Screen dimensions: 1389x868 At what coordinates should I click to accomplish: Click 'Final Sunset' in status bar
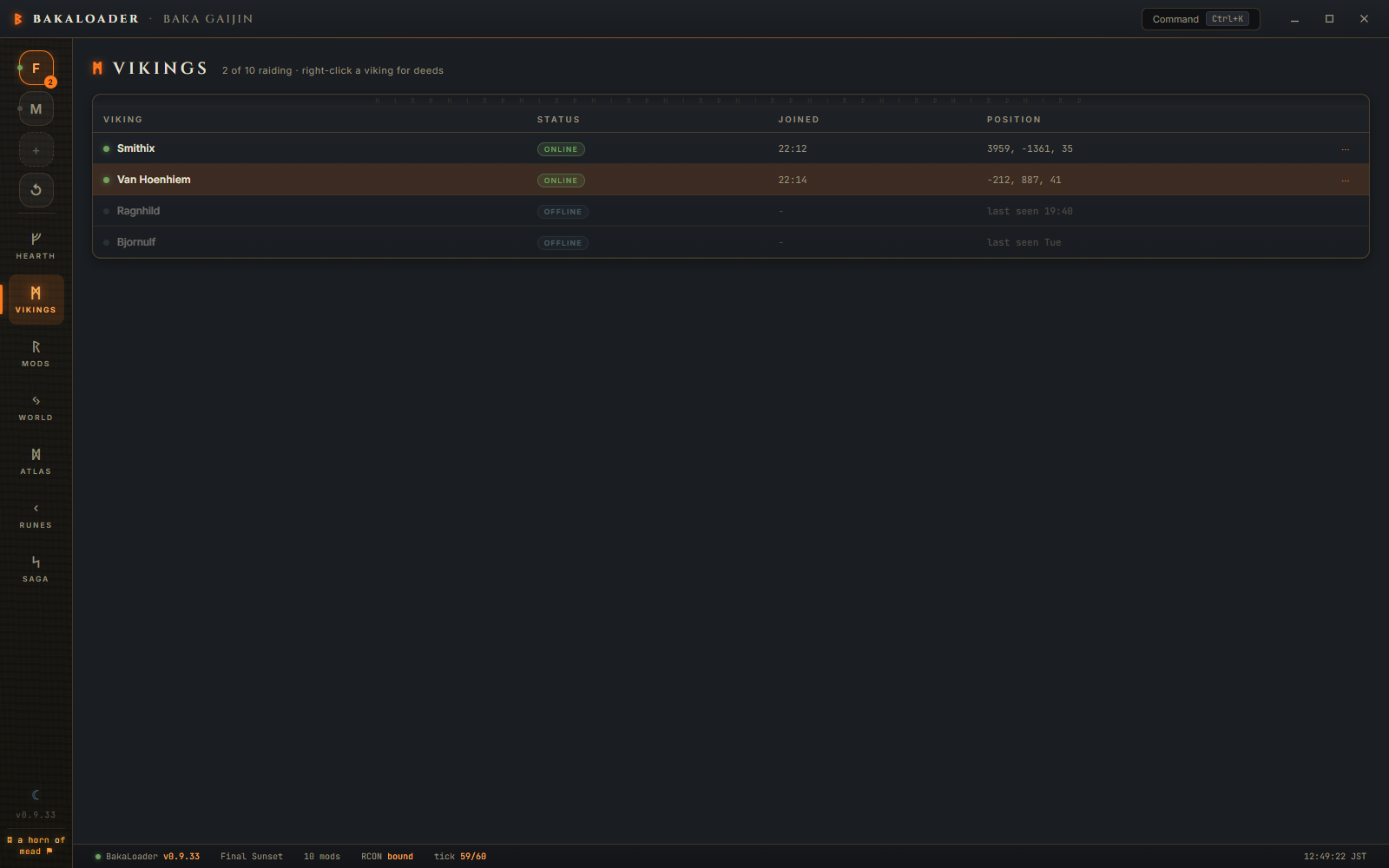tap(252, 857)
